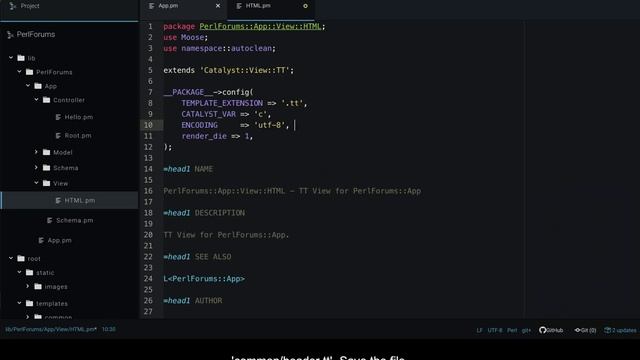Viewport: 640px width, 360px height.
Task: Click the UTF-8 encoding selector
Action: point(495,330)
